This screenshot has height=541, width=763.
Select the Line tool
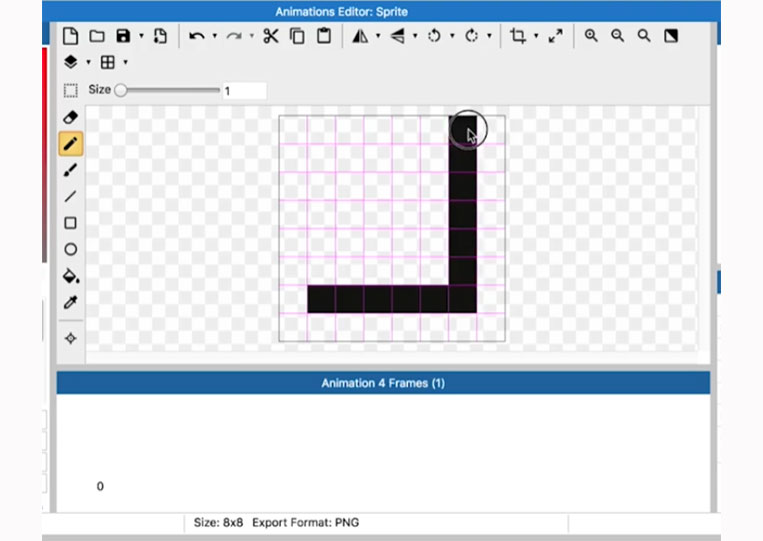[x=71, y=197]
